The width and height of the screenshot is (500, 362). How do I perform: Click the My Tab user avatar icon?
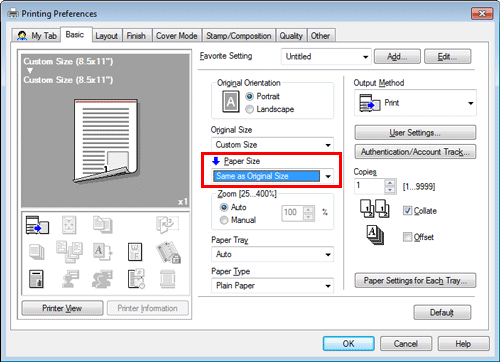point(22,36)
